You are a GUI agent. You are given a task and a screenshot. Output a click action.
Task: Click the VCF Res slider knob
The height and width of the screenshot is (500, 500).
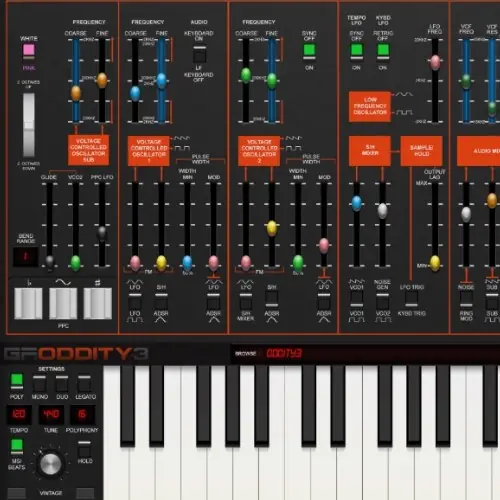click(492, 108)
